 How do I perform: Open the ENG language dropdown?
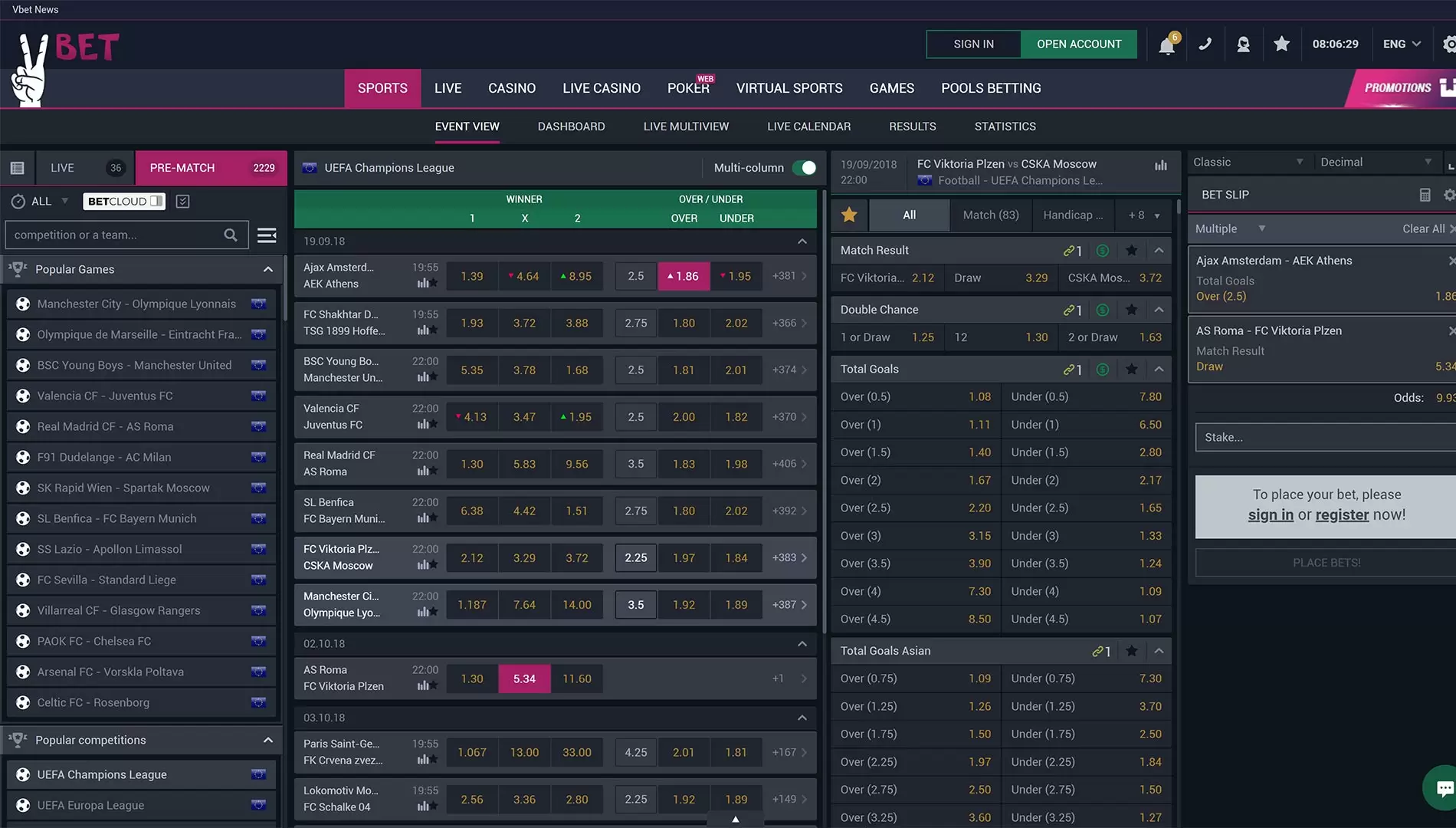click(x=1402, y=44)
